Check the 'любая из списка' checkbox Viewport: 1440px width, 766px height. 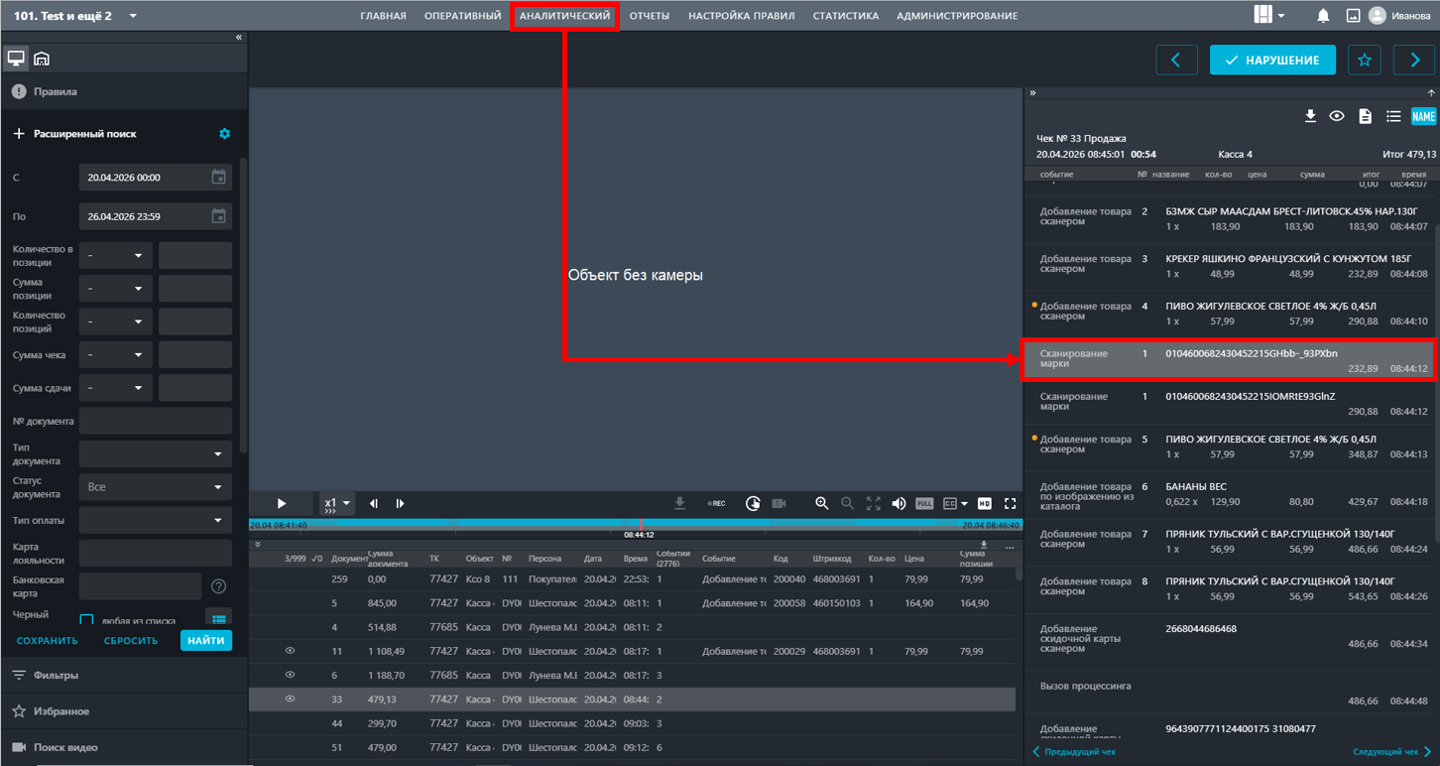coord(86,620)
